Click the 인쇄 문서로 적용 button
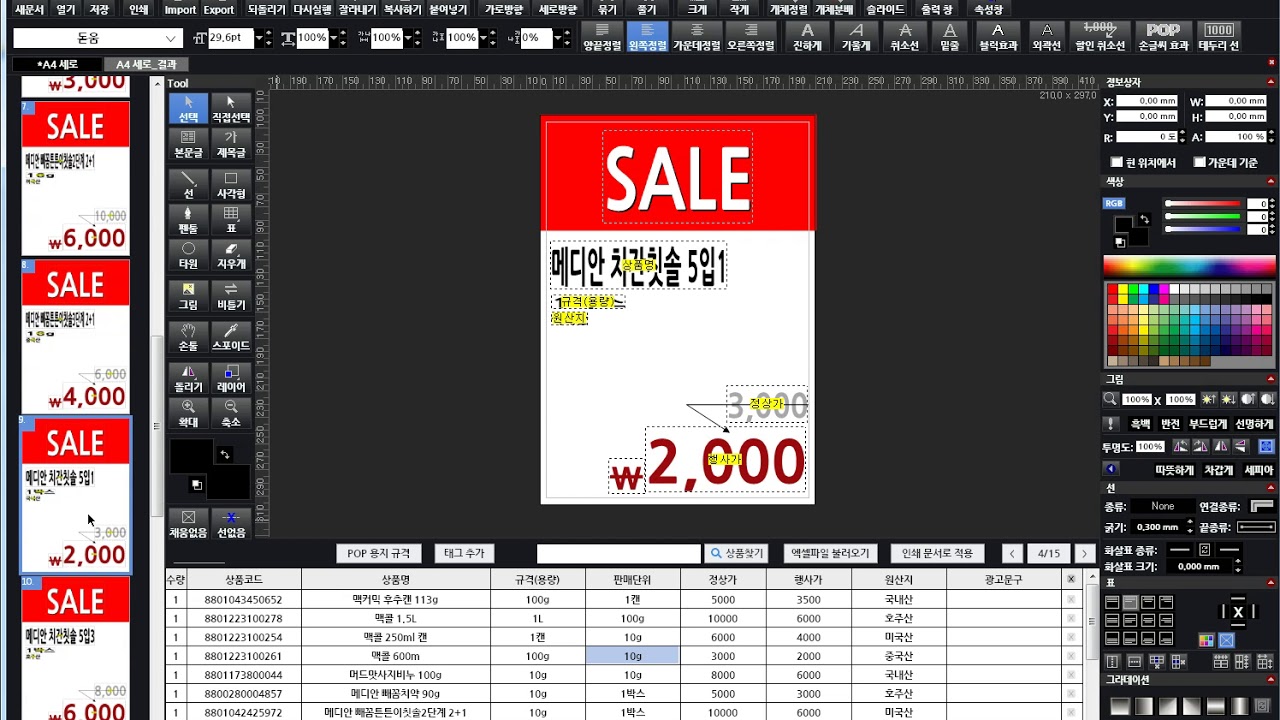 coord(937,553)
